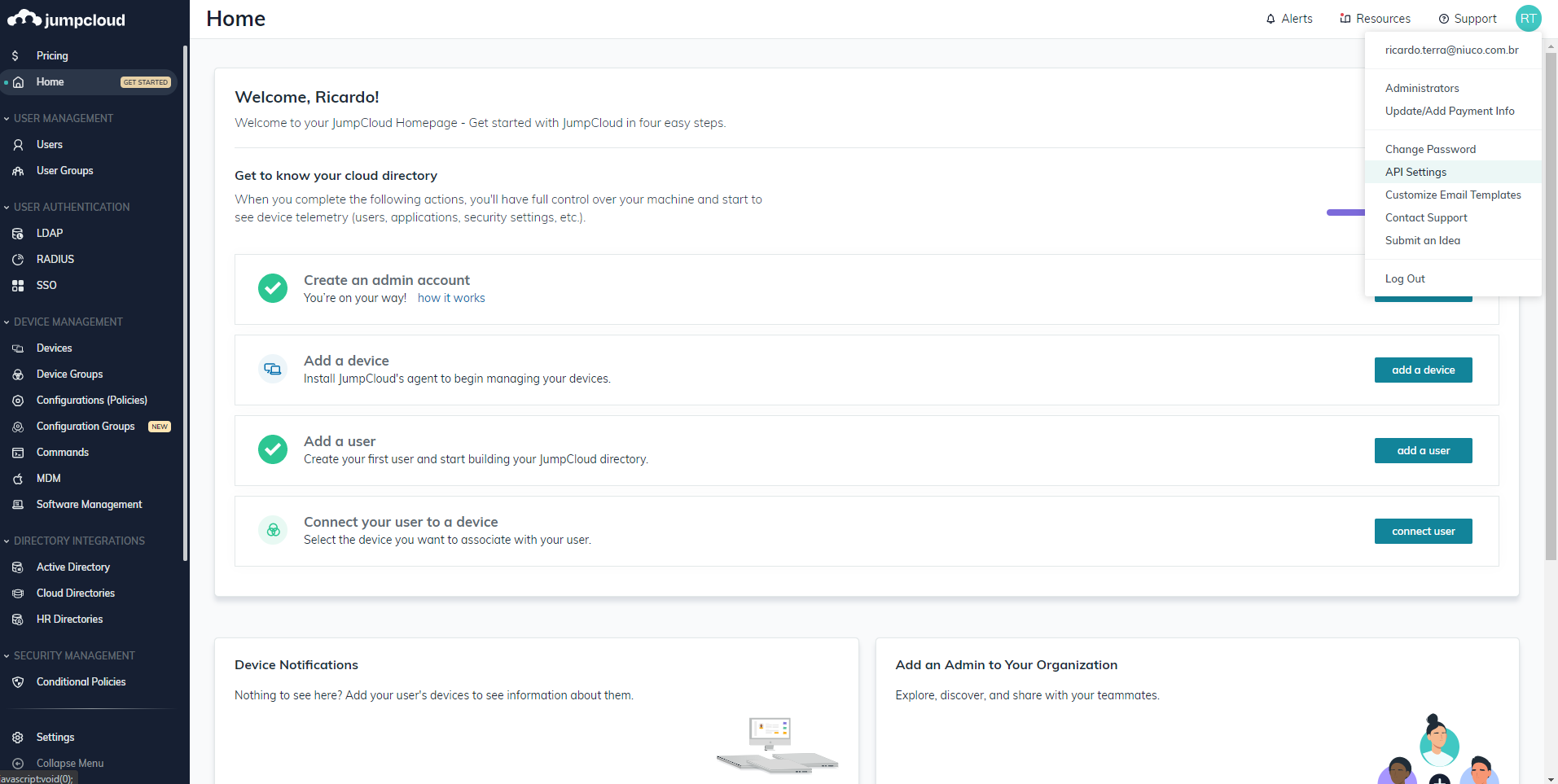This screenshot has width=1558, height=784.
Task: Click the User Groups icon
Action: click(18, 171)
